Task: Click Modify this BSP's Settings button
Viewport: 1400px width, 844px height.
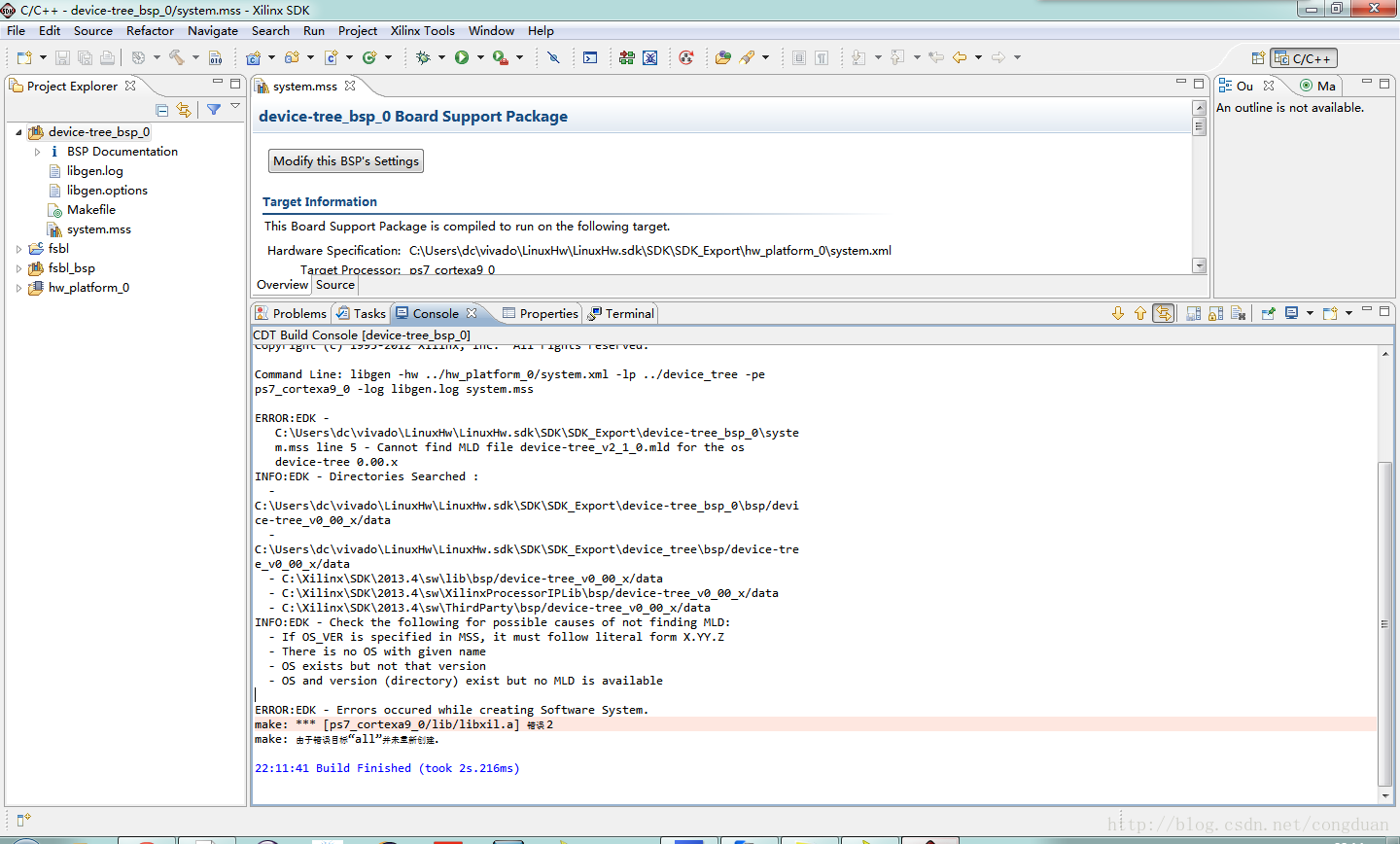Action: pyautogui.click(x=346, y=161)
